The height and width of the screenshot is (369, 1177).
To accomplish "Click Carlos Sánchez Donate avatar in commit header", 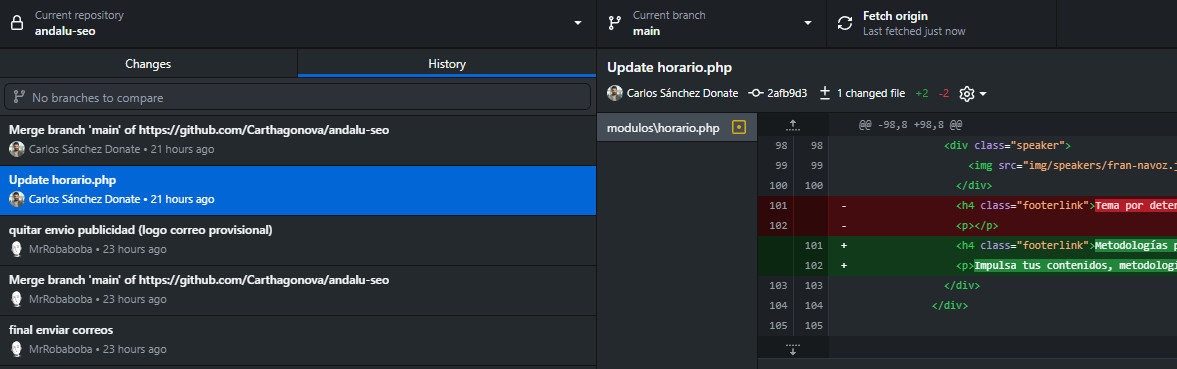I will (x=615, y=94).
